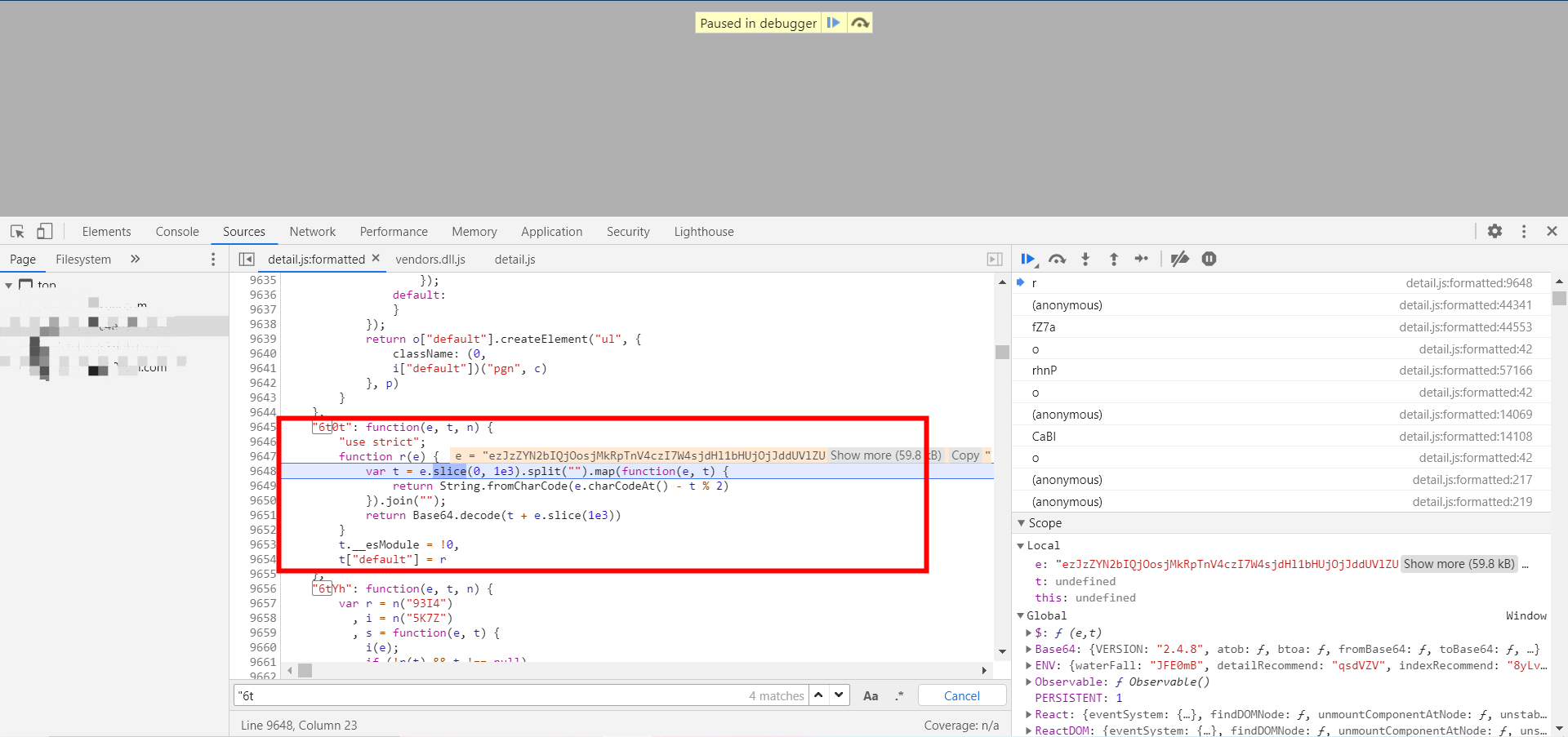Open the Memory tab
Screen dimensions: 1568x737
point(474,232)
